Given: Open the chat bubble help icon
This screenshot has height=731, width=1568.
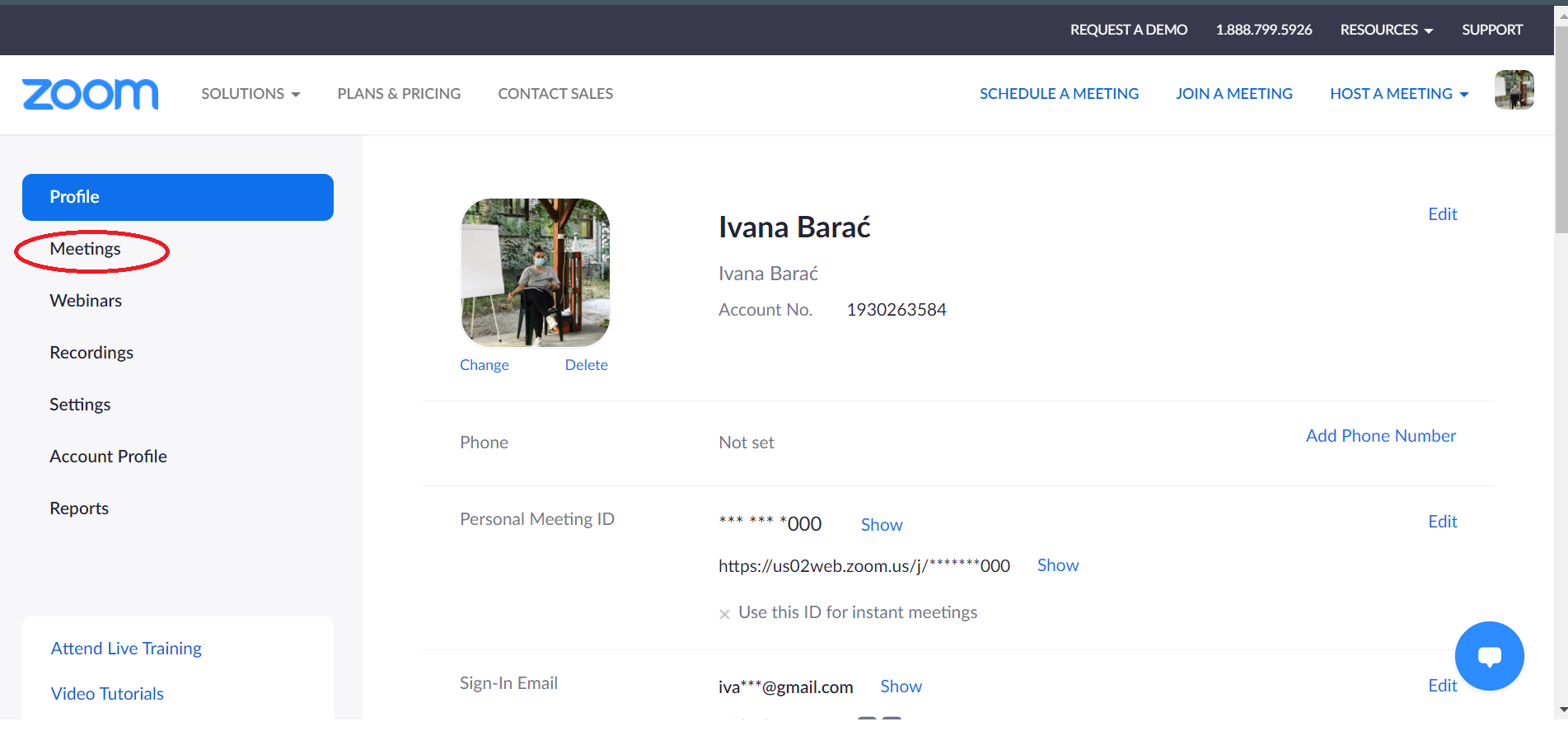Looking at the screenshot, I should [x=1489, y=656].
